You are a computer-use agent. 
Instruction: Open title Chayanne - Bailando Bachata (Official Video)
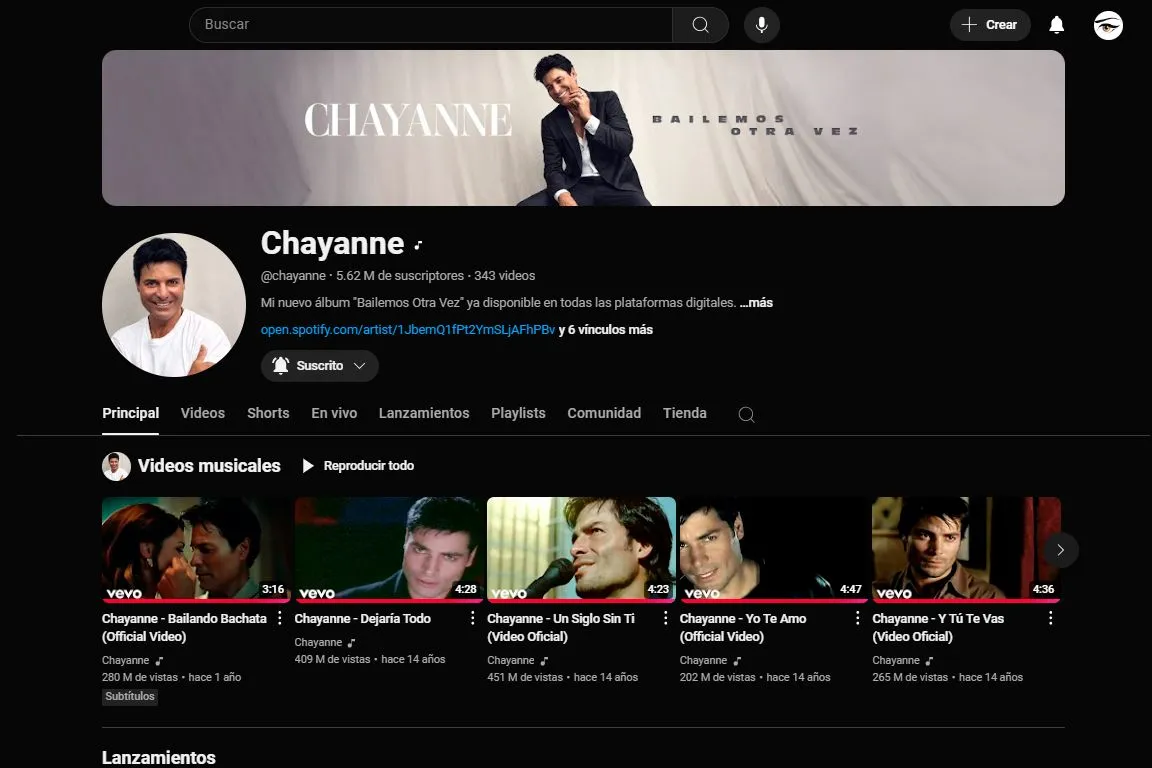tap(184, 628)
